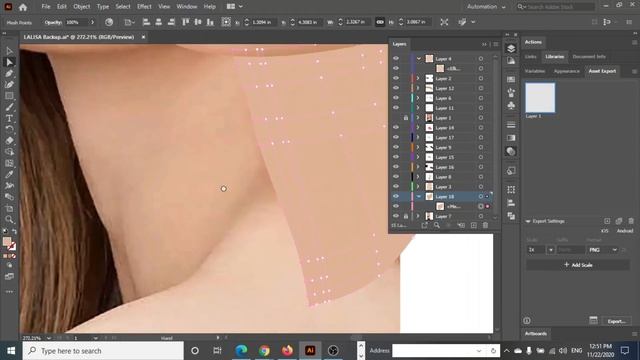This screenshot has width=640, height=360.
Task: Switch to the Appearance tab
Action: point(567,71)
